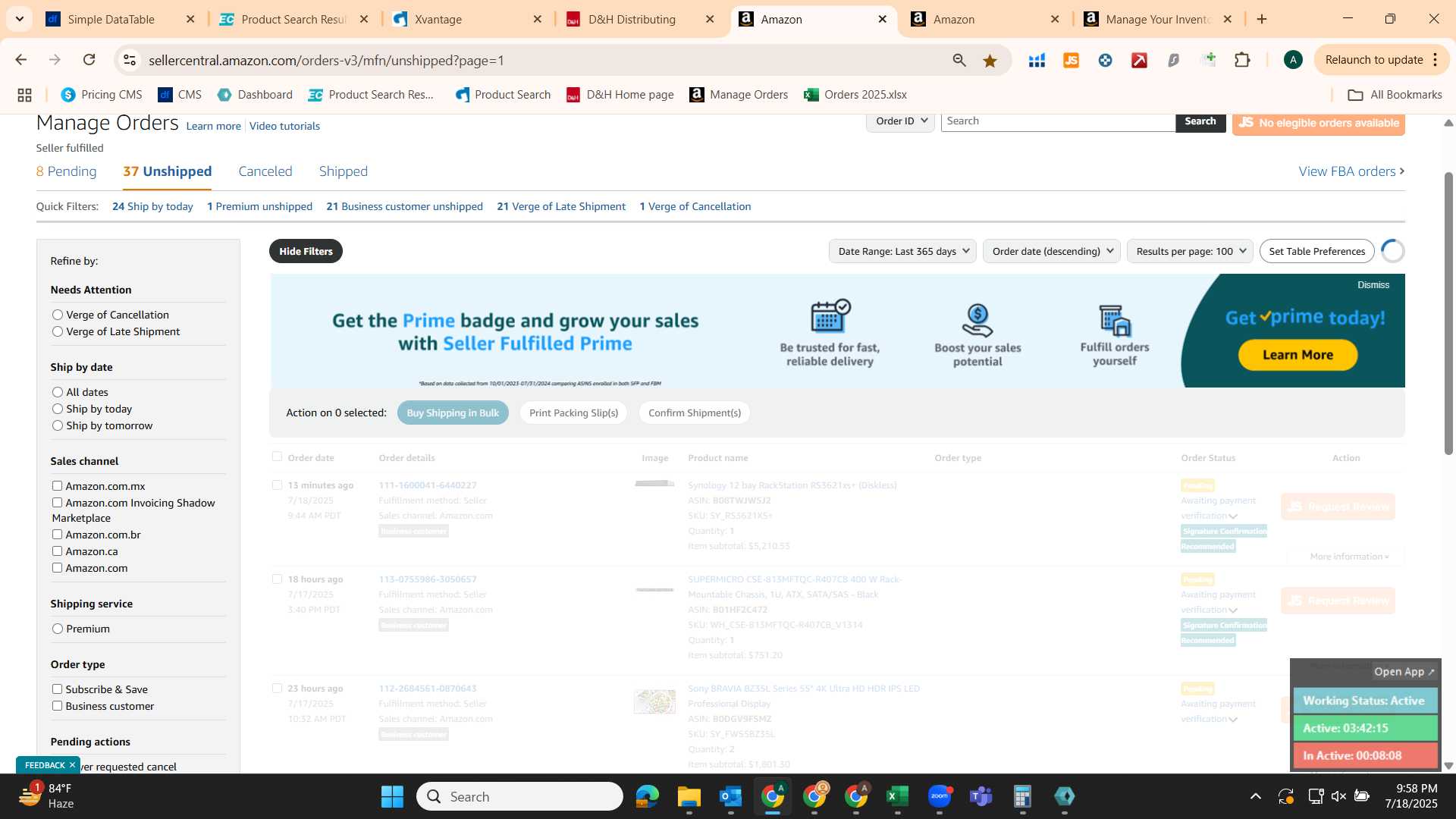Open the Chrome profile avatar A
Screen dimensions: 1456x819
click(1293, 60)
